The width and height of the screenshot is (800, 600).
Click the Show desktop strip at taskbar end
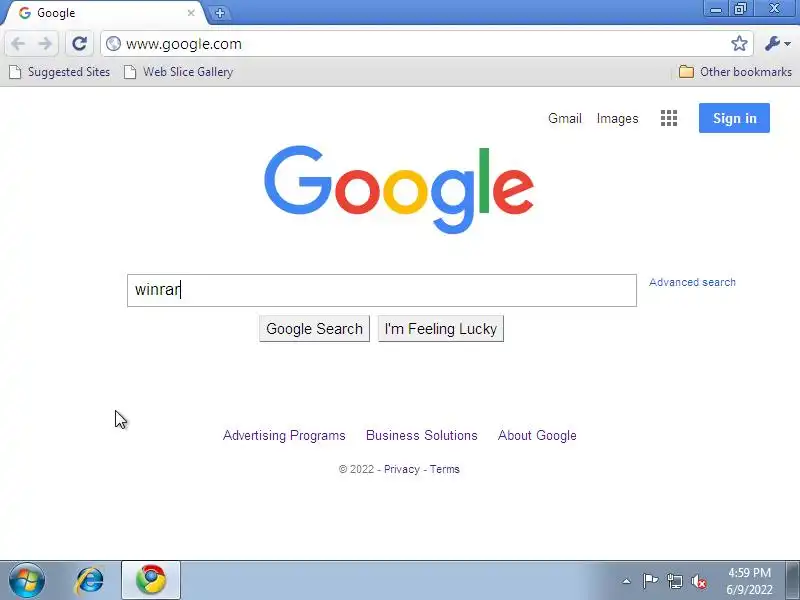pyautogui.click(x=793, y=581)
